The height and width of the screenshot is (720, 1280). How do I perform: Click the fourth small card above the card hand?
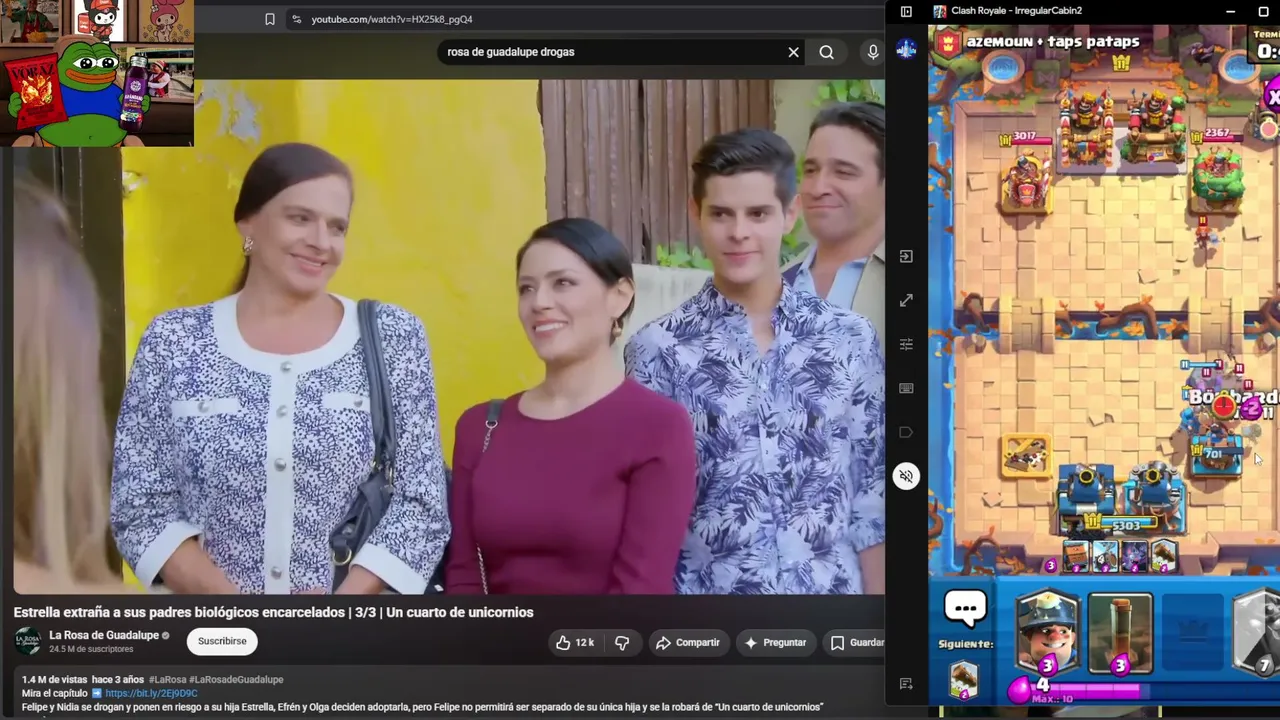[1164, 555]
